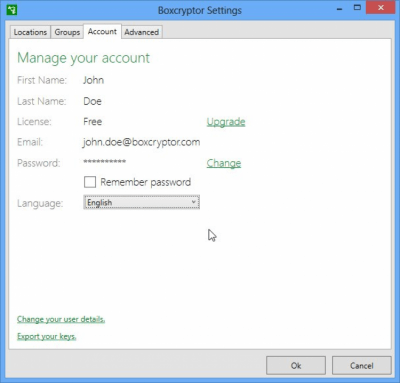The width and height of the screenshot is (400, 383).
Task: Maximize the Boxcryptor Settings window
Action: [x=357, y=7]
